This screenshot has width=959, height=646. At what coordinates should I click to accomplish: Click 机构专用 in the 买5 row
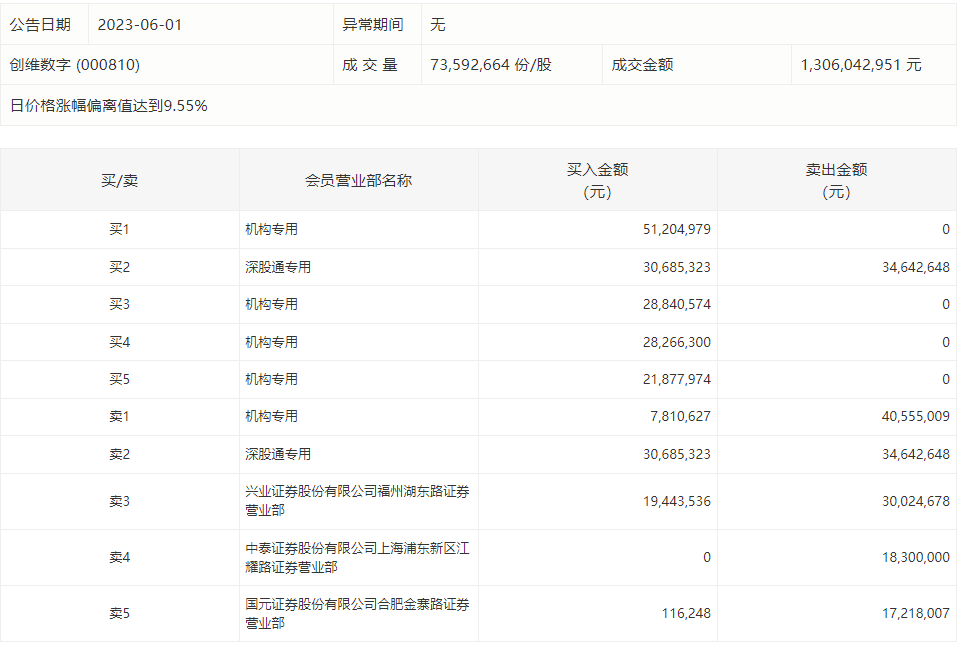point(272,380)
